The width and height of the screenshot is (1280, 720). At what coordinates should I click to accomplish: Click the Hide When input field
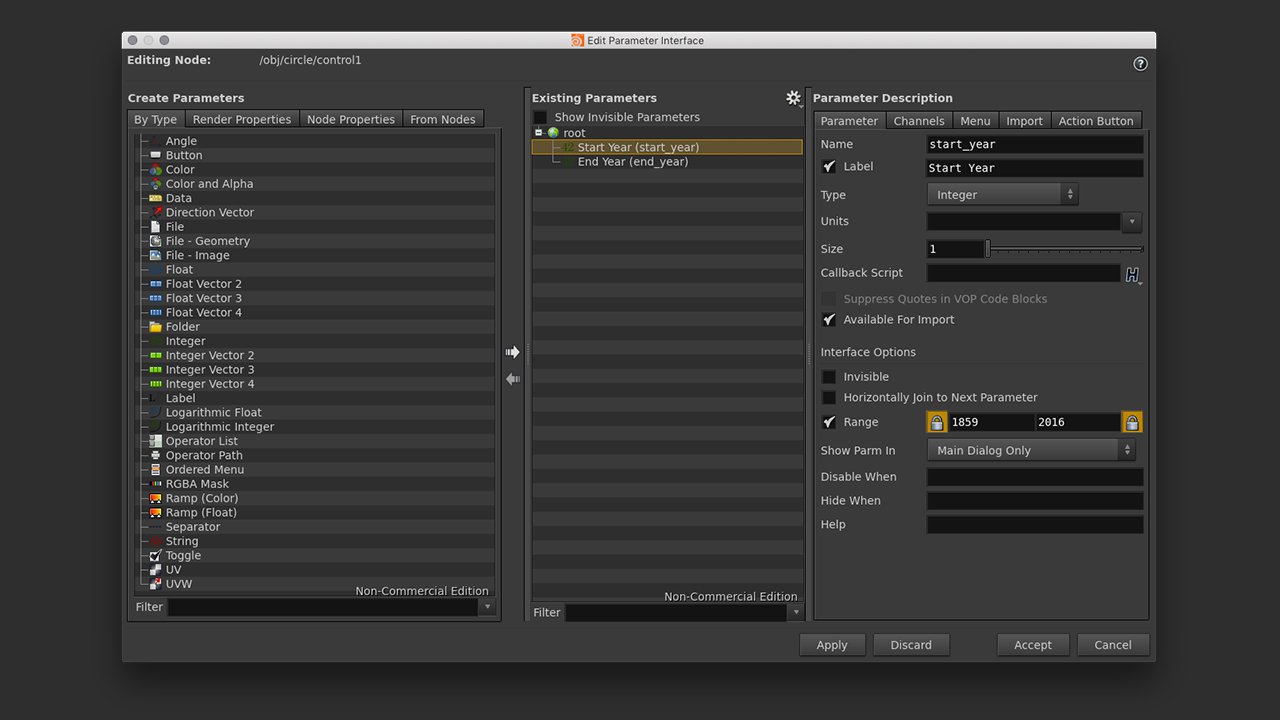(1035, 501)
